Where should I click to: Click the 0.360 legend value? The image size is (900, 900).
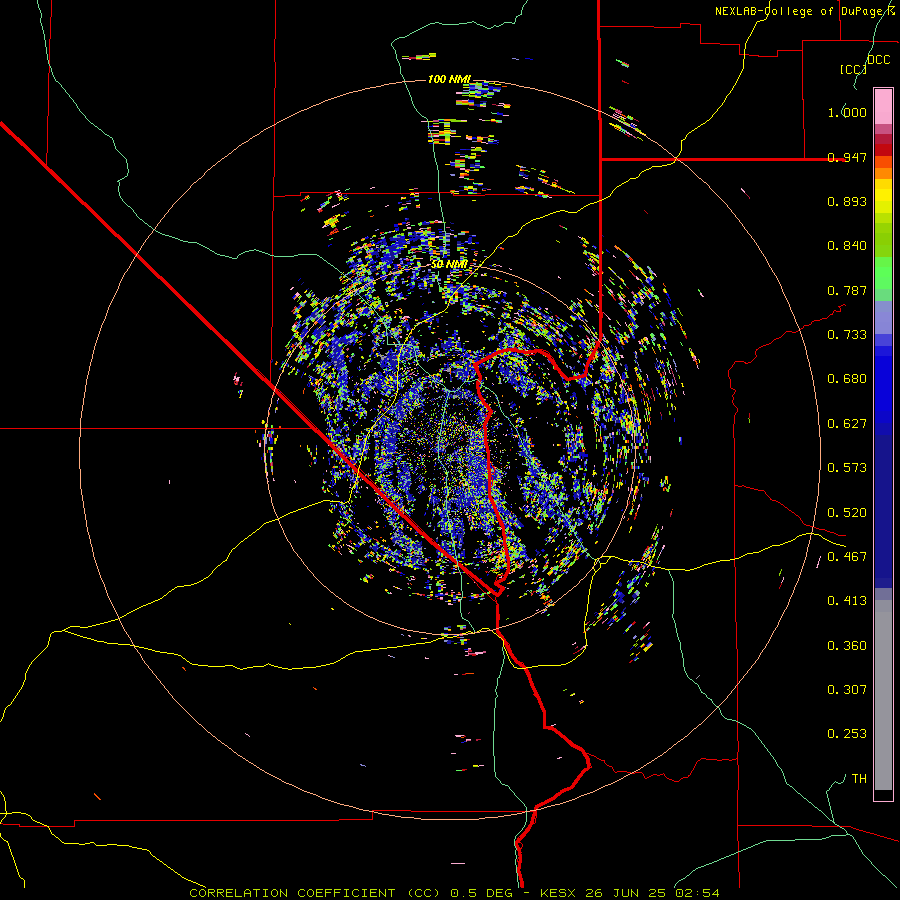click(x=847, y=646)
